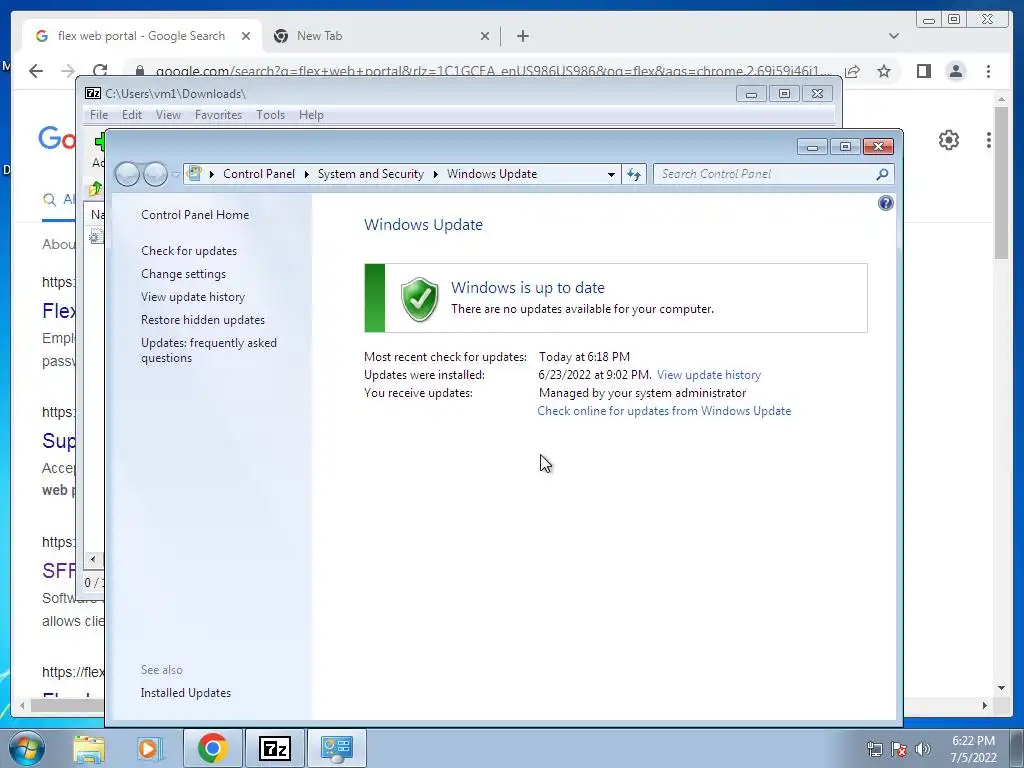Click the green shield status icon
1024x768 pixels.
[x=419, y=299]
